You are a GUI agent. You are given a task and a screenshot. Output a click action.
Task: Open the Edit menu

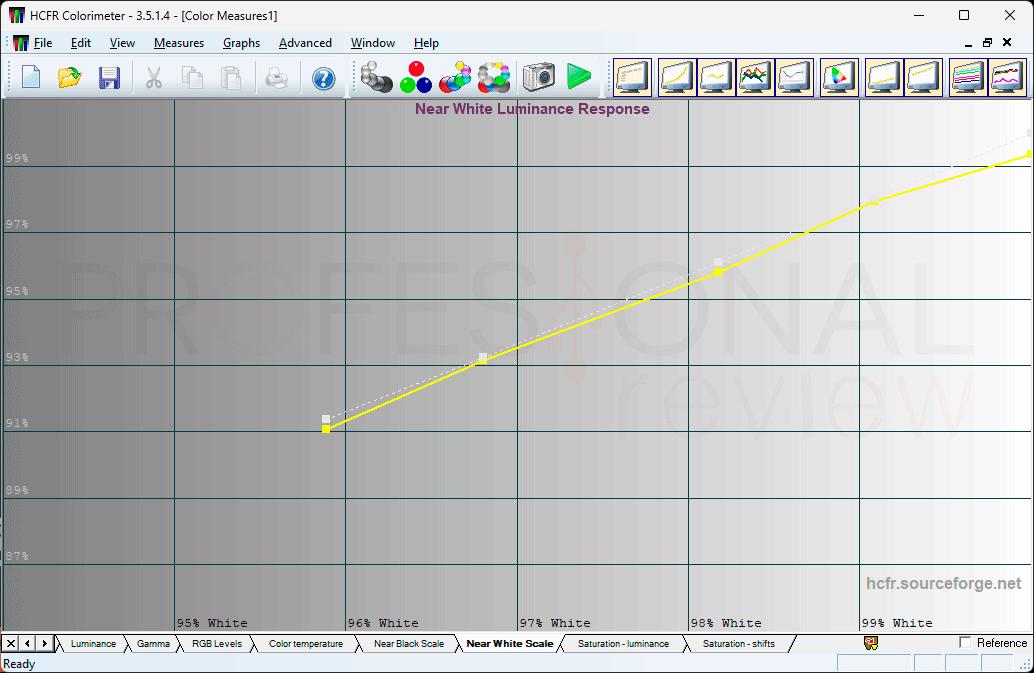[x=80, y=43]
